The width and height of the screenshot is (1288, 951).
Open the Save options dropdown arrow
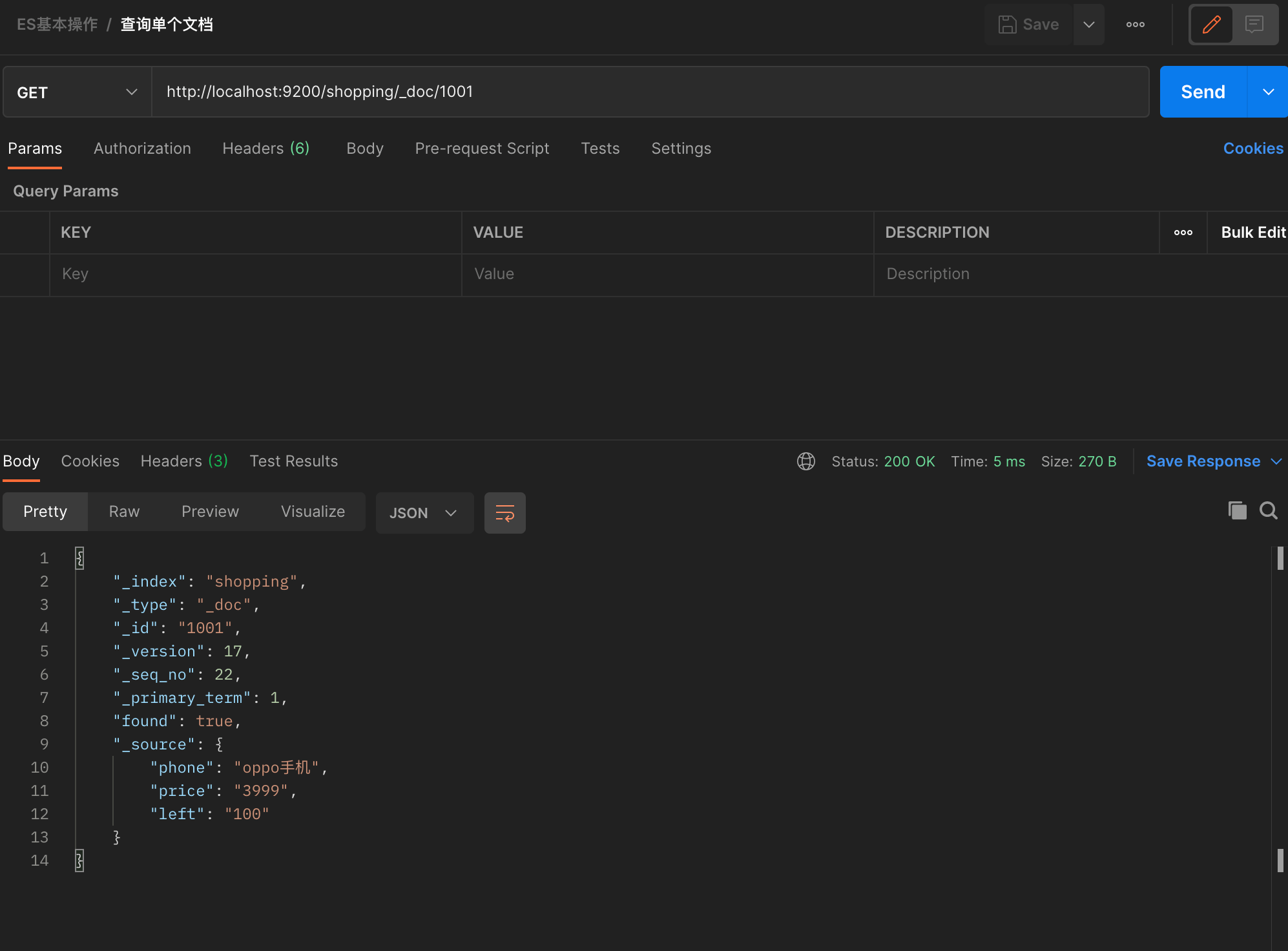(x=1089, y=25)
